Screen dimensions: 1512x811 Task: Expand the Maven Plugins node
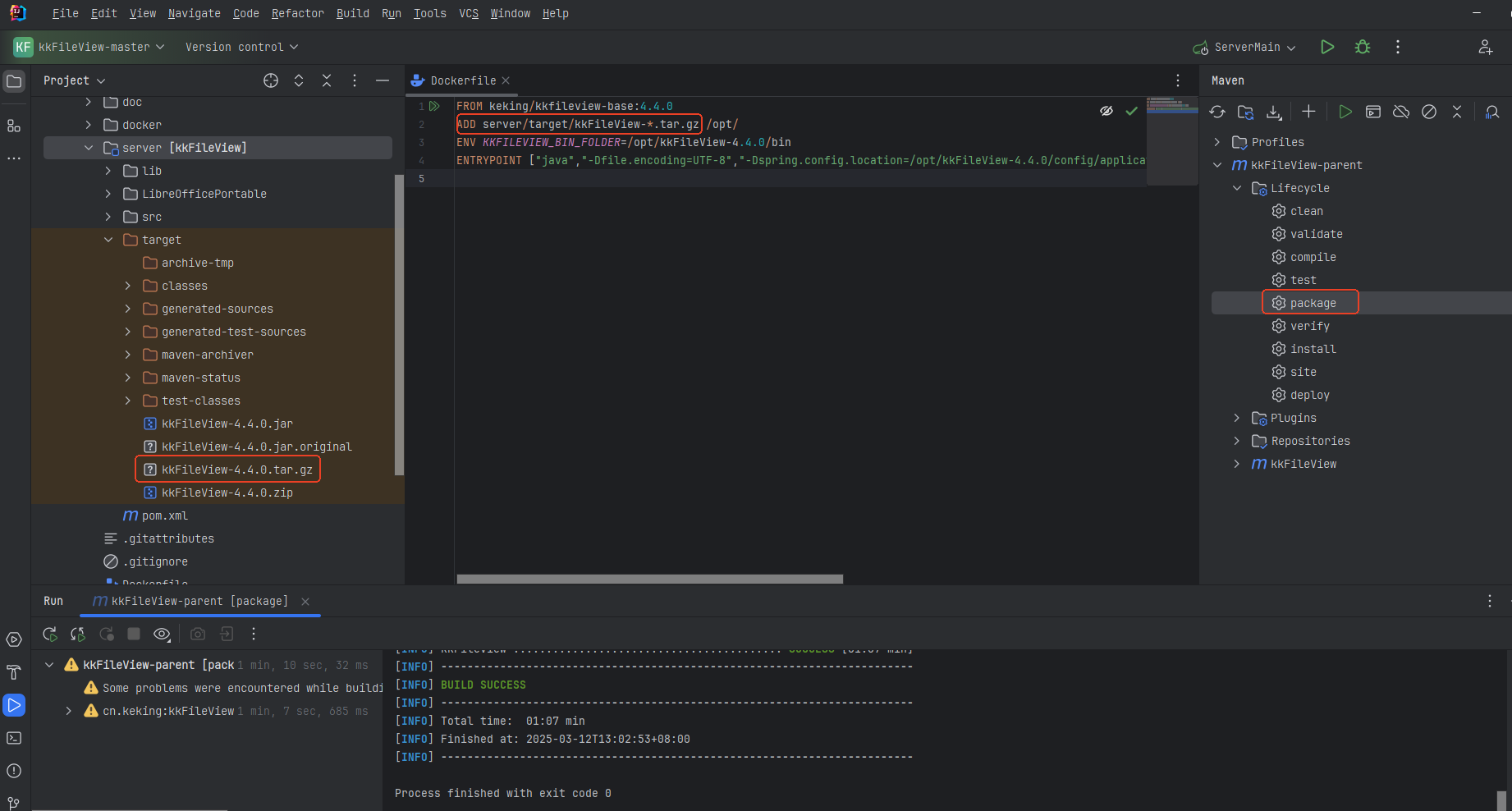[1237, 418]
